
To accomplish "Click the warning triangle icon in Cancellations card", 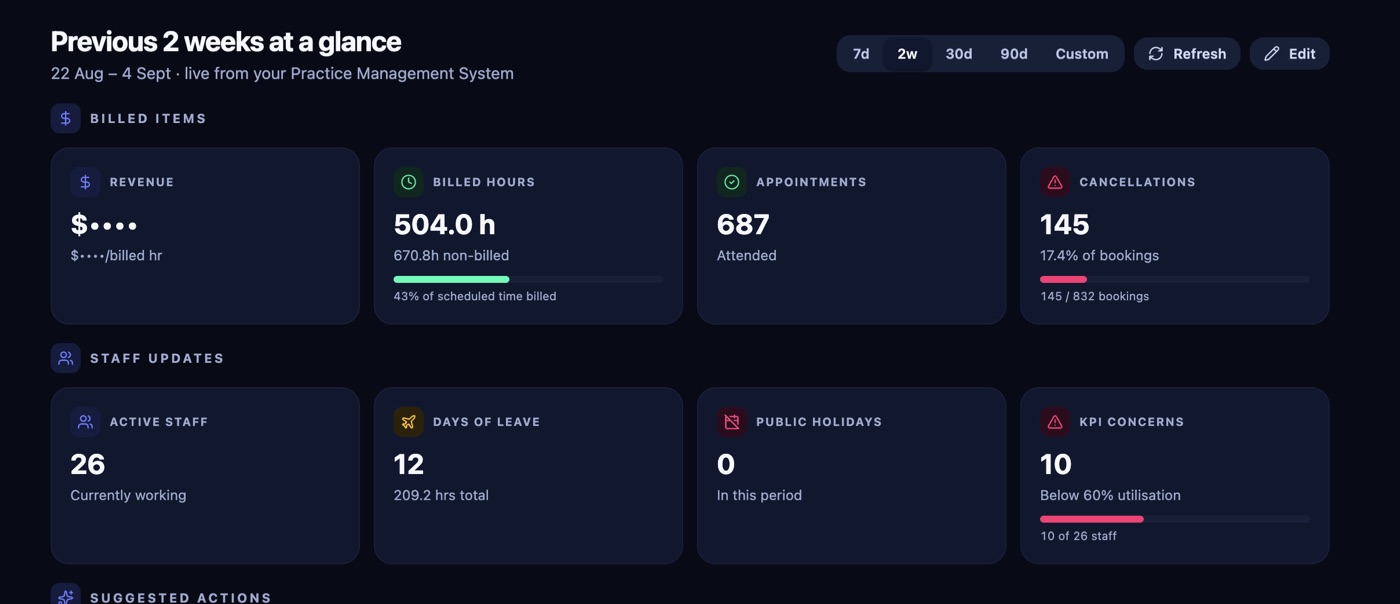I will pyautogui.click(x=1055, y=182).
